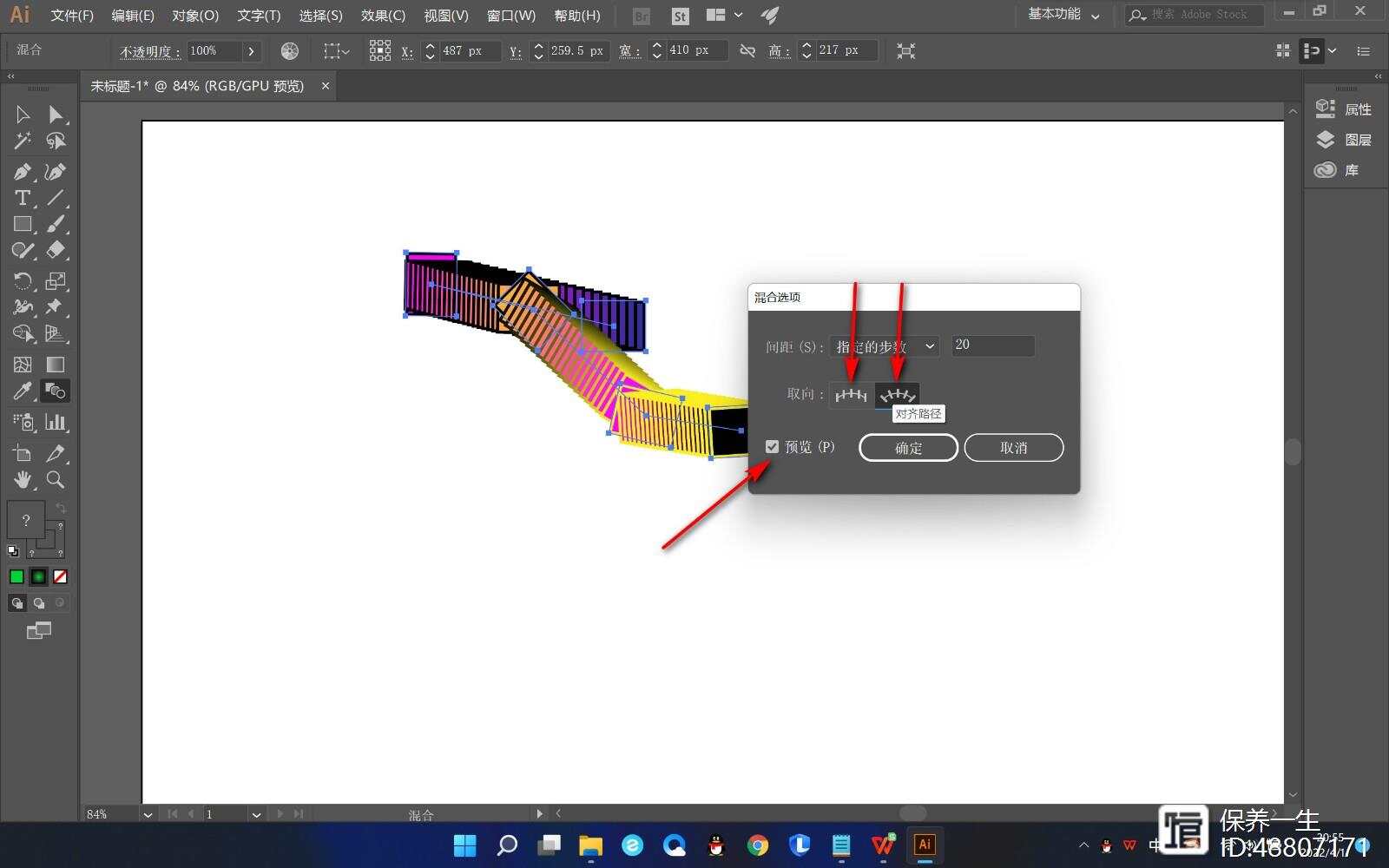
Task: Select the Line Segment tool
Action: (56, 198)
